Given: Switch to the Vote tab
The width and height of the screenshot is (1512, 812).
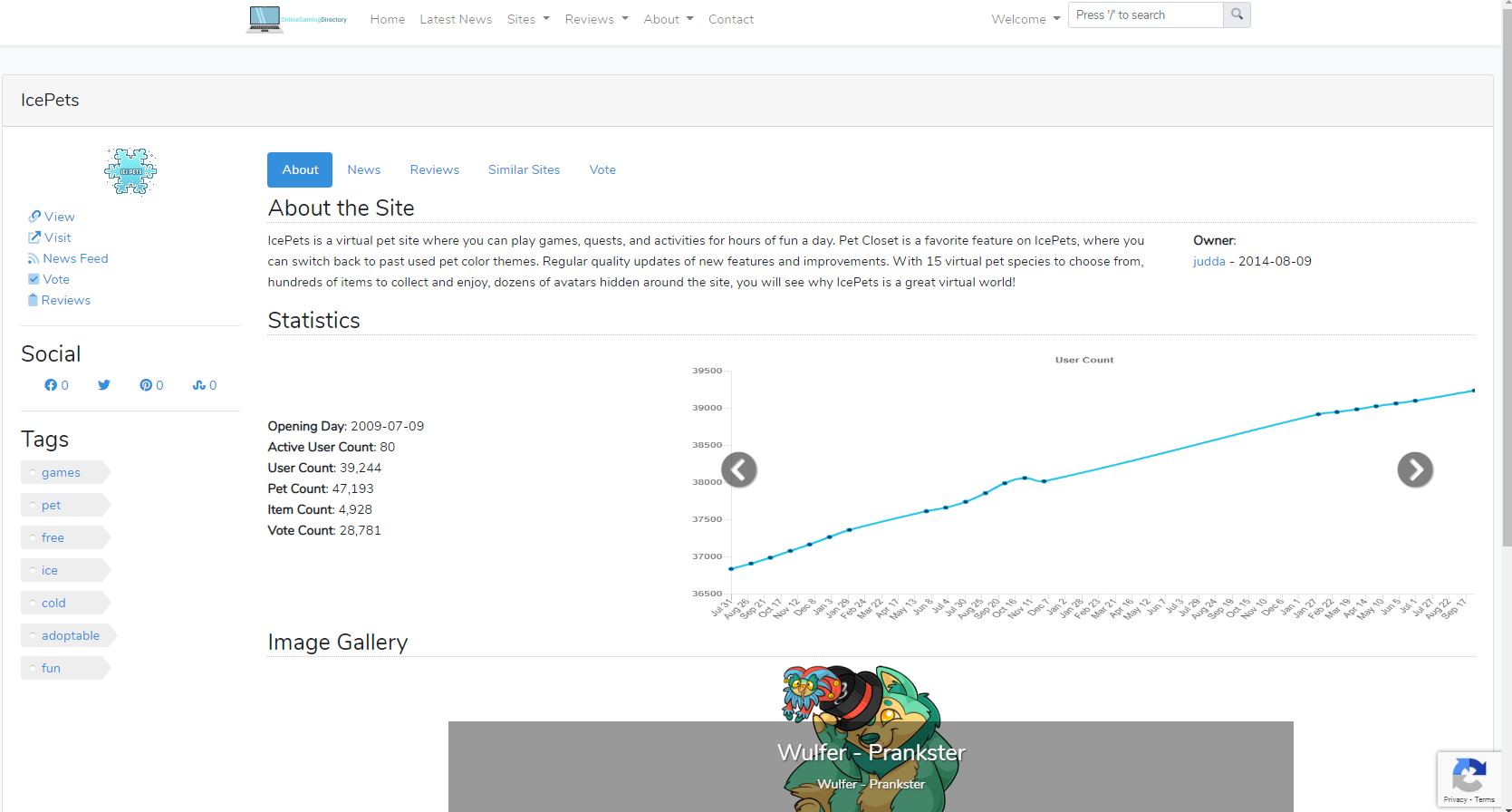Looking at the screenshot, I should 602,169.
